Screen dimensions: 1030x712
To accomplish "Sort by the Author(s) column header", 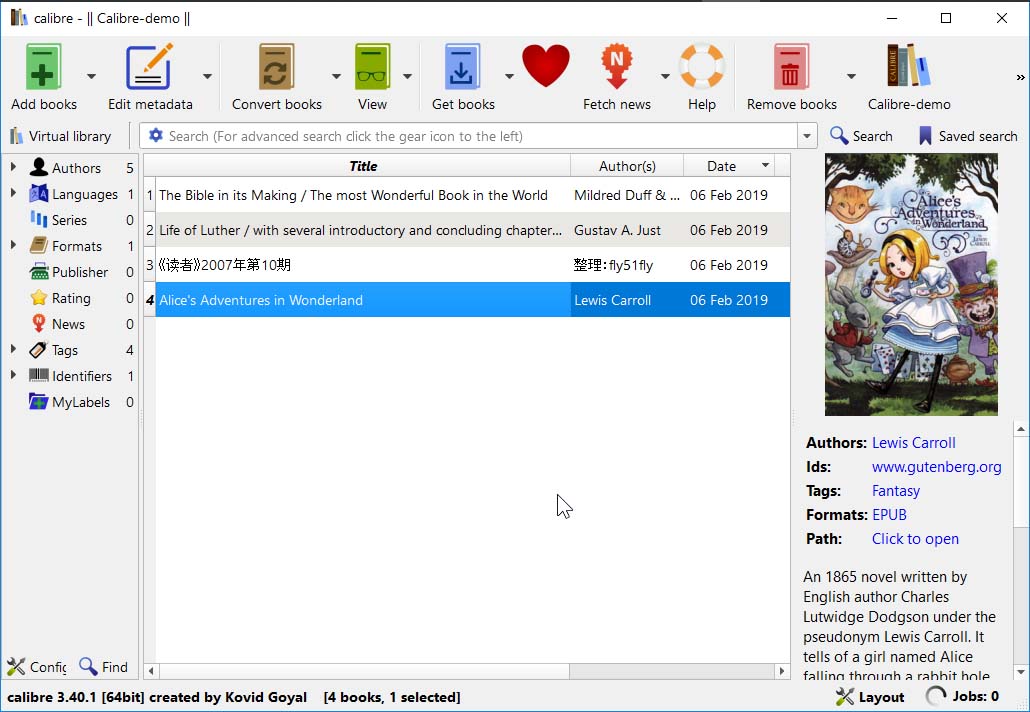I will click(627, 166).
